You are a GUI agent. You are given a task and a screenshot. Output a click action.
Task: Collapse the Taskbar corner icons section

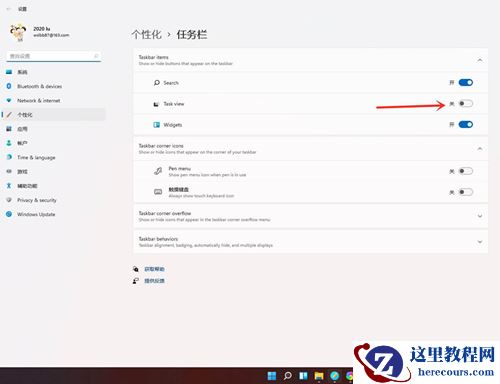click(480, 149)
